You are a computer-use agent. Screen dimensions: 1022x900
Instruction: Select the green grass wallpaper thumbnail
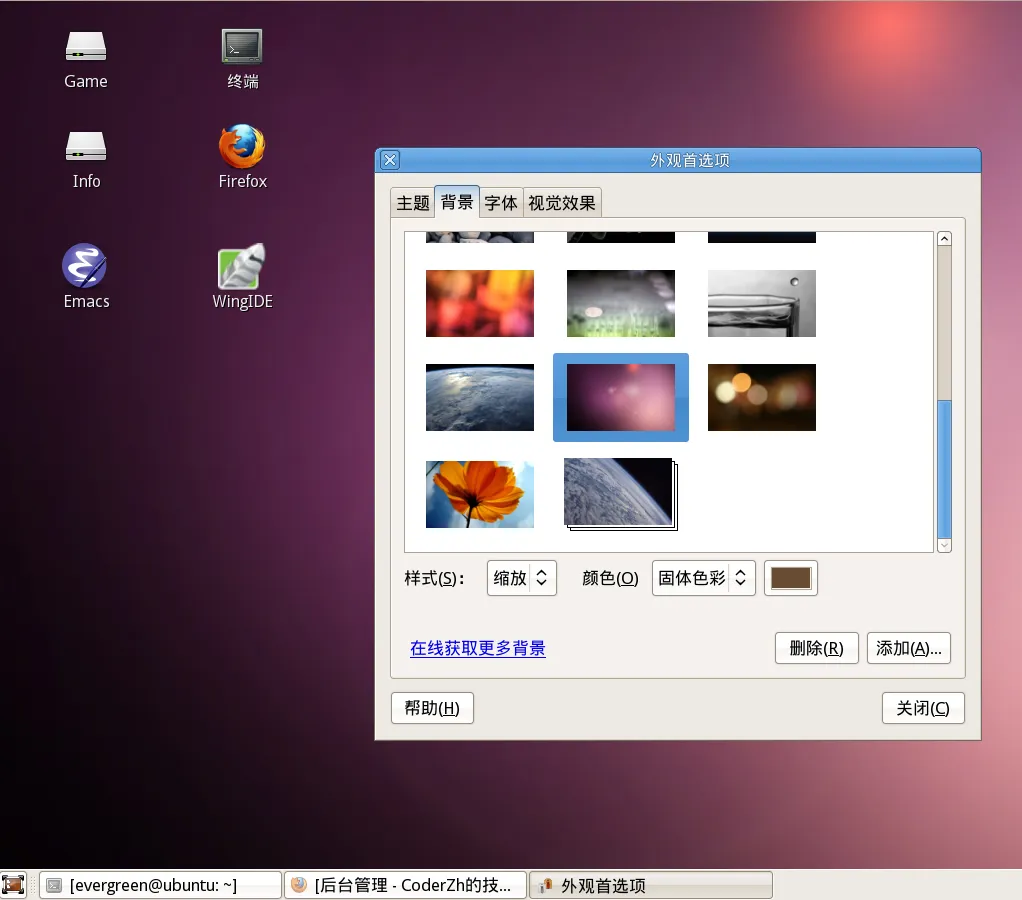point(620,304)
